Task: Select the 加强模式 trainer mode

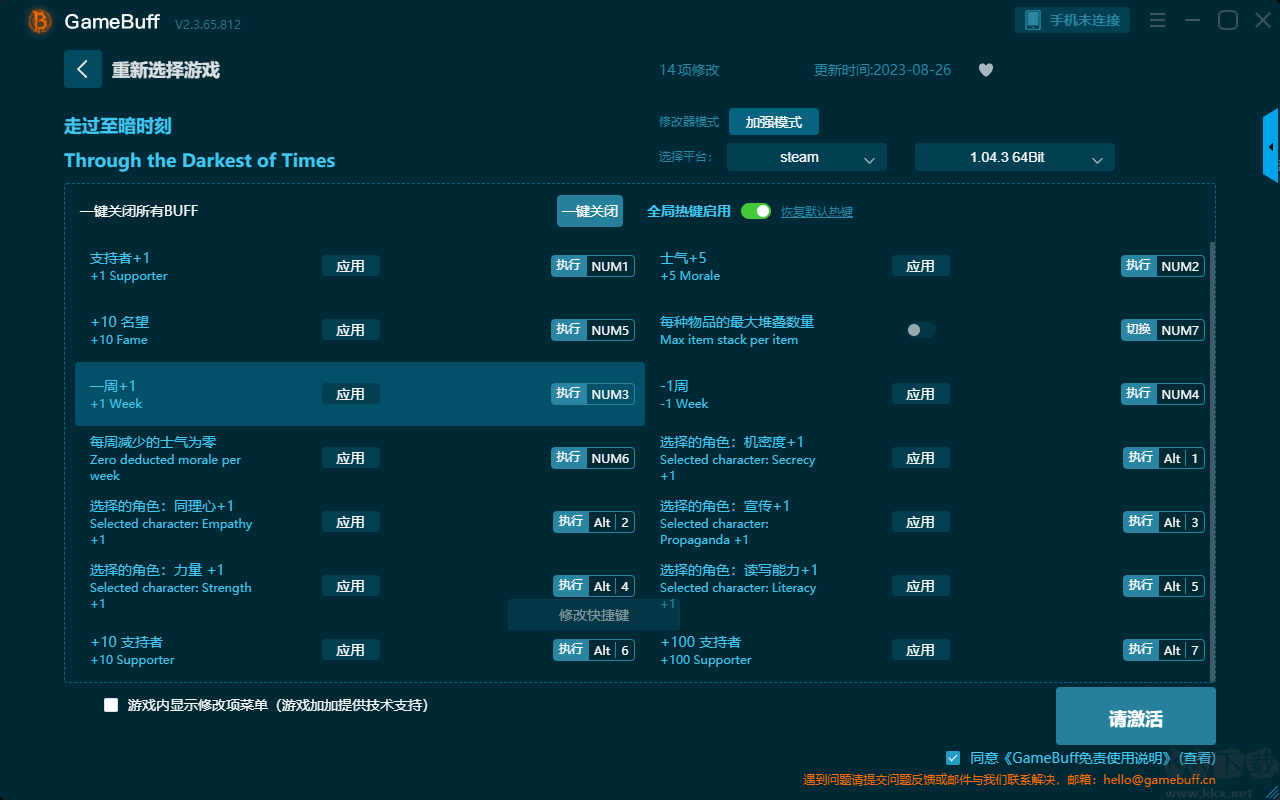Action: (774, 122)
